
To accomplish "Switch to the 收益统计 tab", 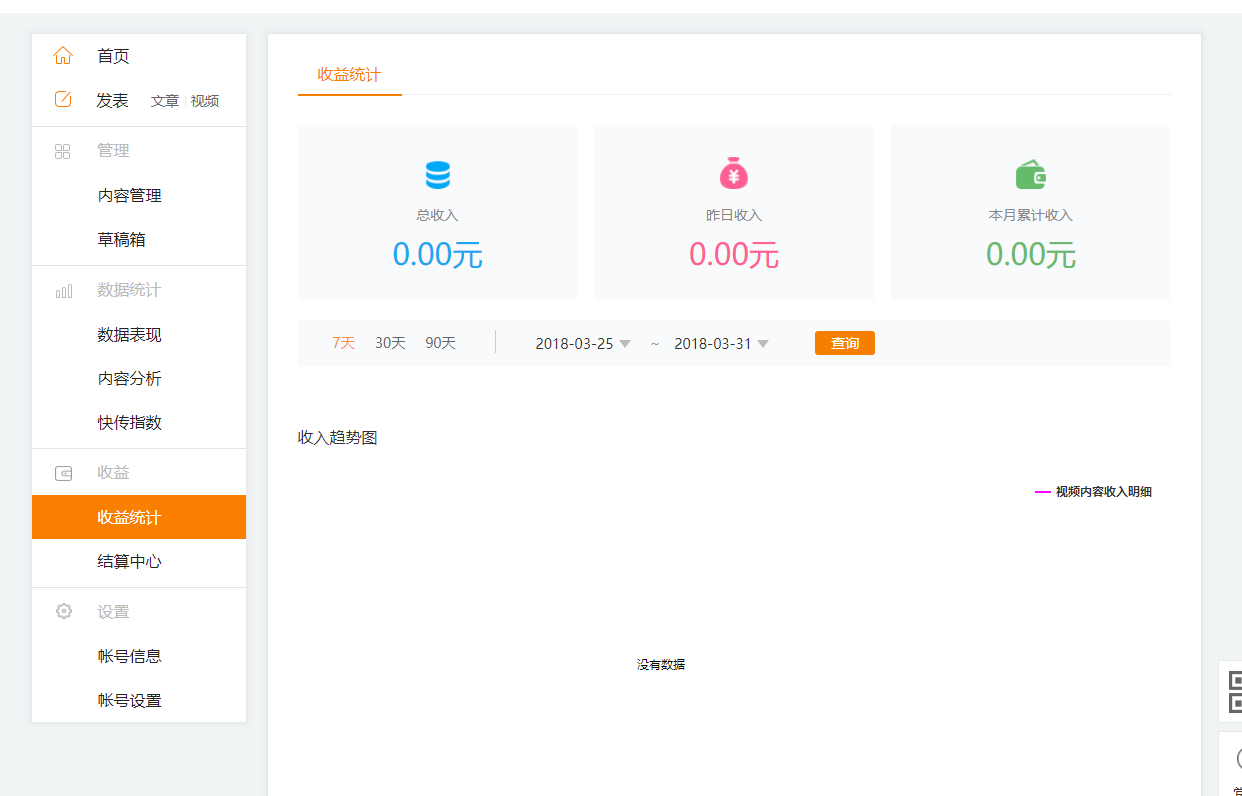I will [349, 75].
